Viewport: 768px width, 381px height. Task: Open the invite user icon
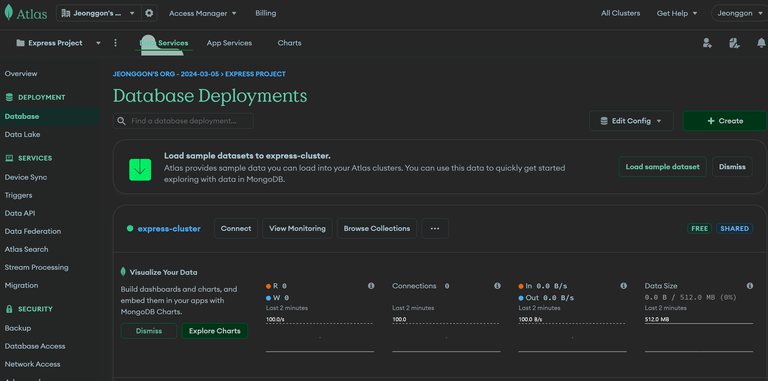tap(707, 43)
